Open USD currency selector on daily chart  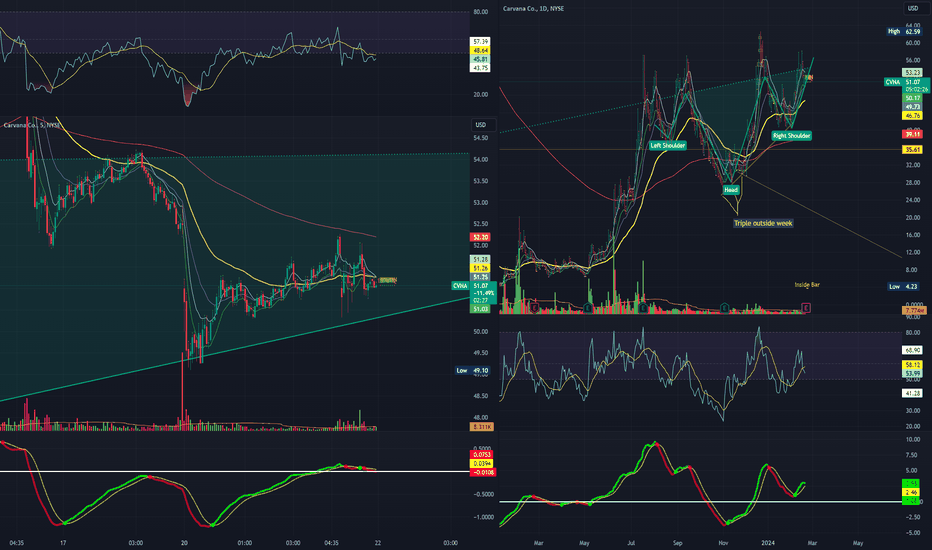pos(912,8)
